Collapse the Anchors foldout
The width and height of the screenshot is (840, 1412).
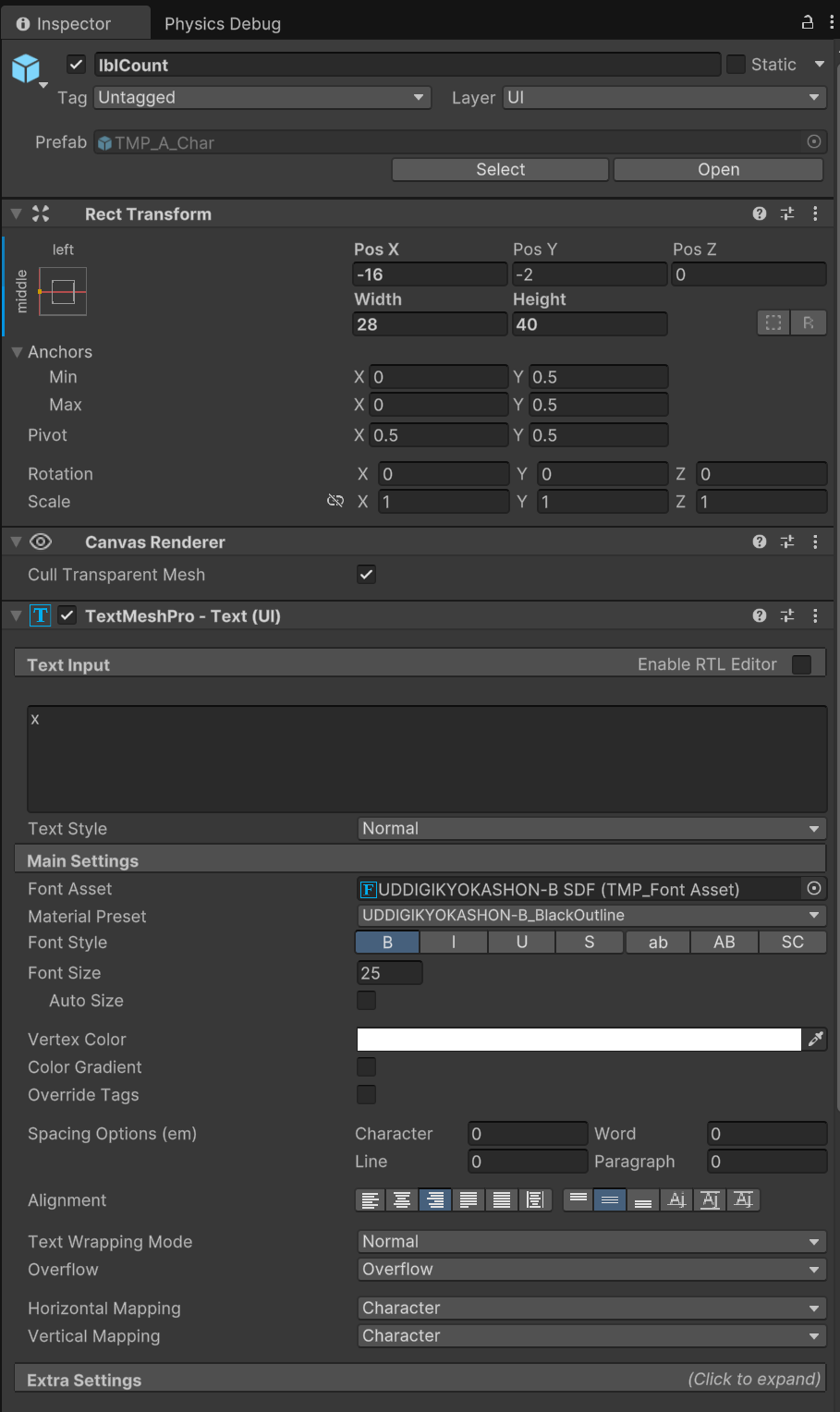(x=17, y=352)
